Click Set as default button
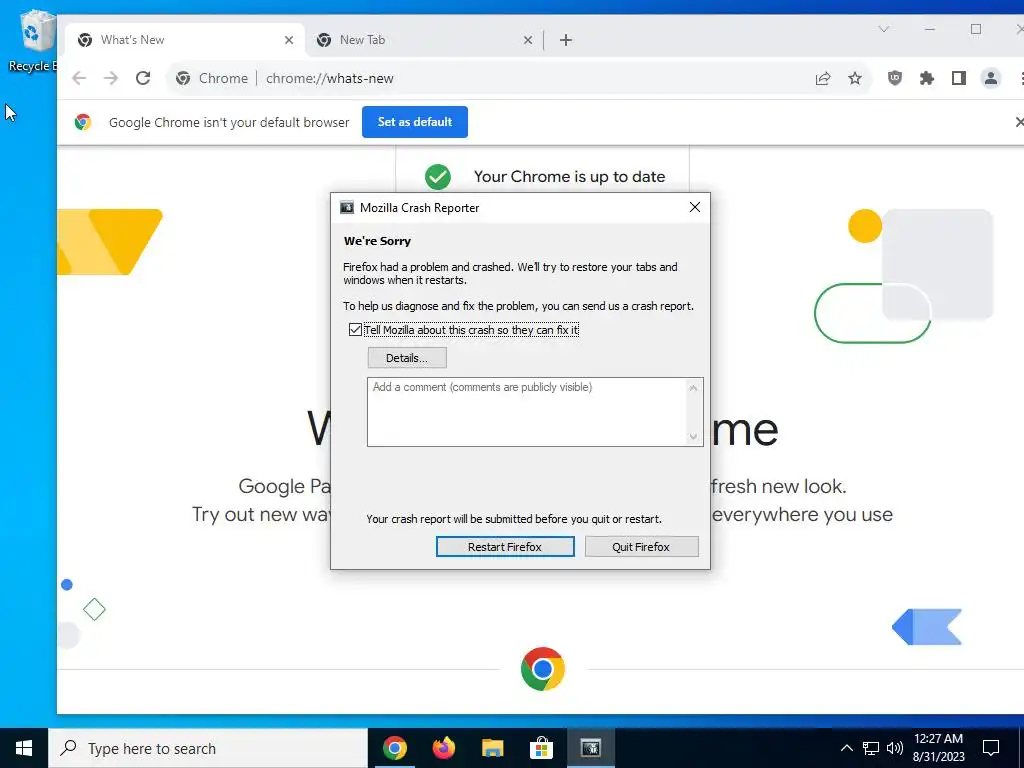The width and height of the screenshot is (1024, 768). coord(415,122)
